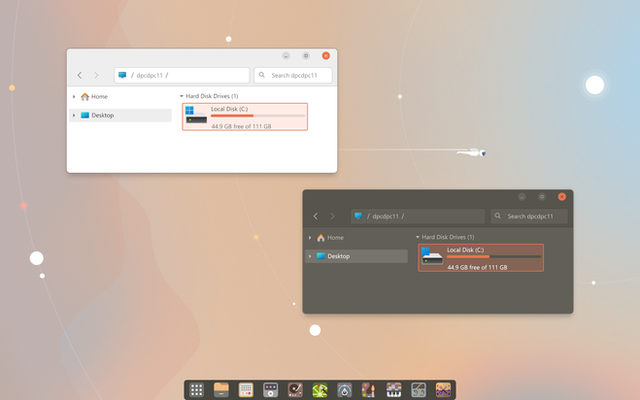Launch the gray dual-knob mixer dock icon
The width and height of the screenshot is (640, 400).
418,390
